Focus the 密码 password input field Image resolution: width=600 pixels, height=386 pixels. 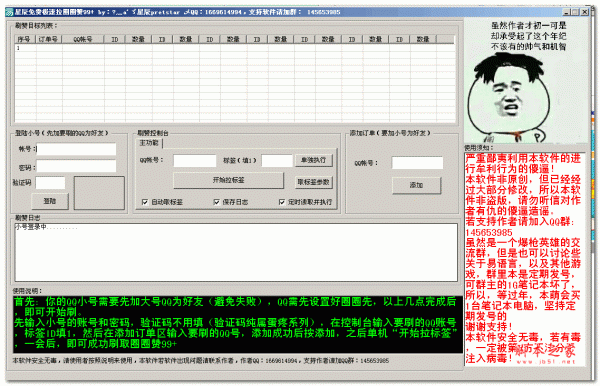tap(76, 166)
